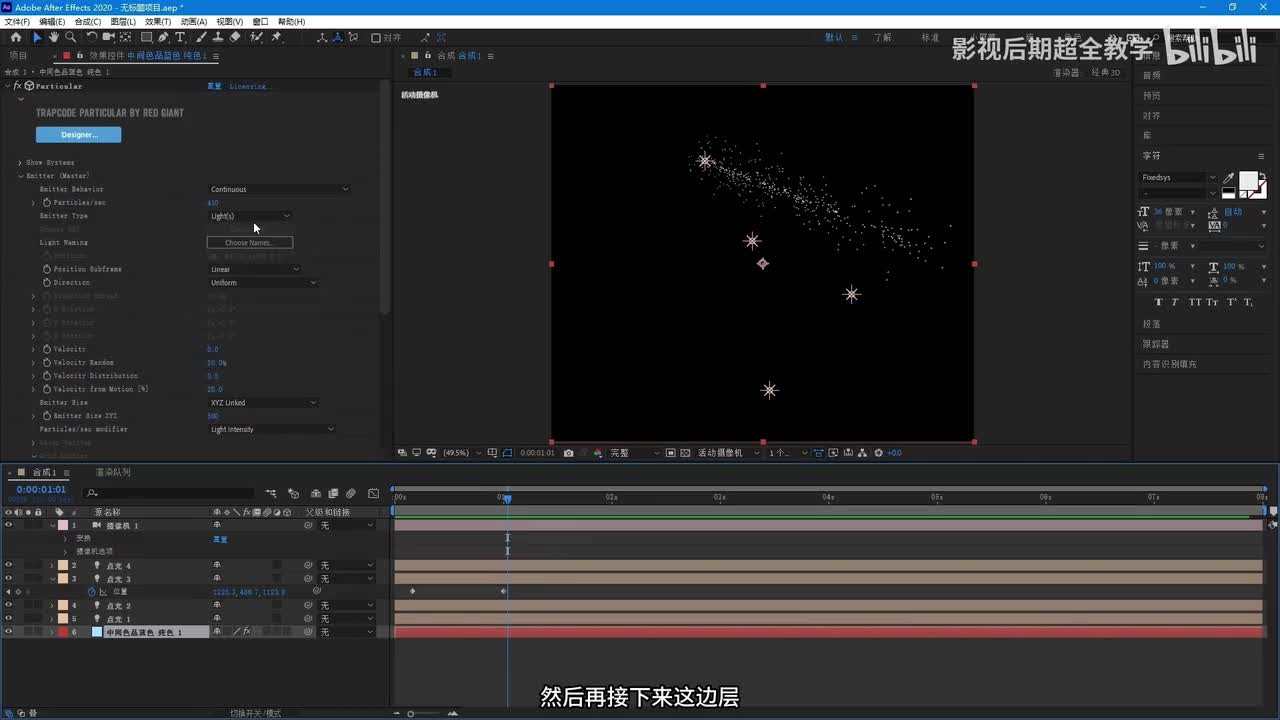
Task: Hide the 点光 1 layer
Action: [x=8, y=618]
